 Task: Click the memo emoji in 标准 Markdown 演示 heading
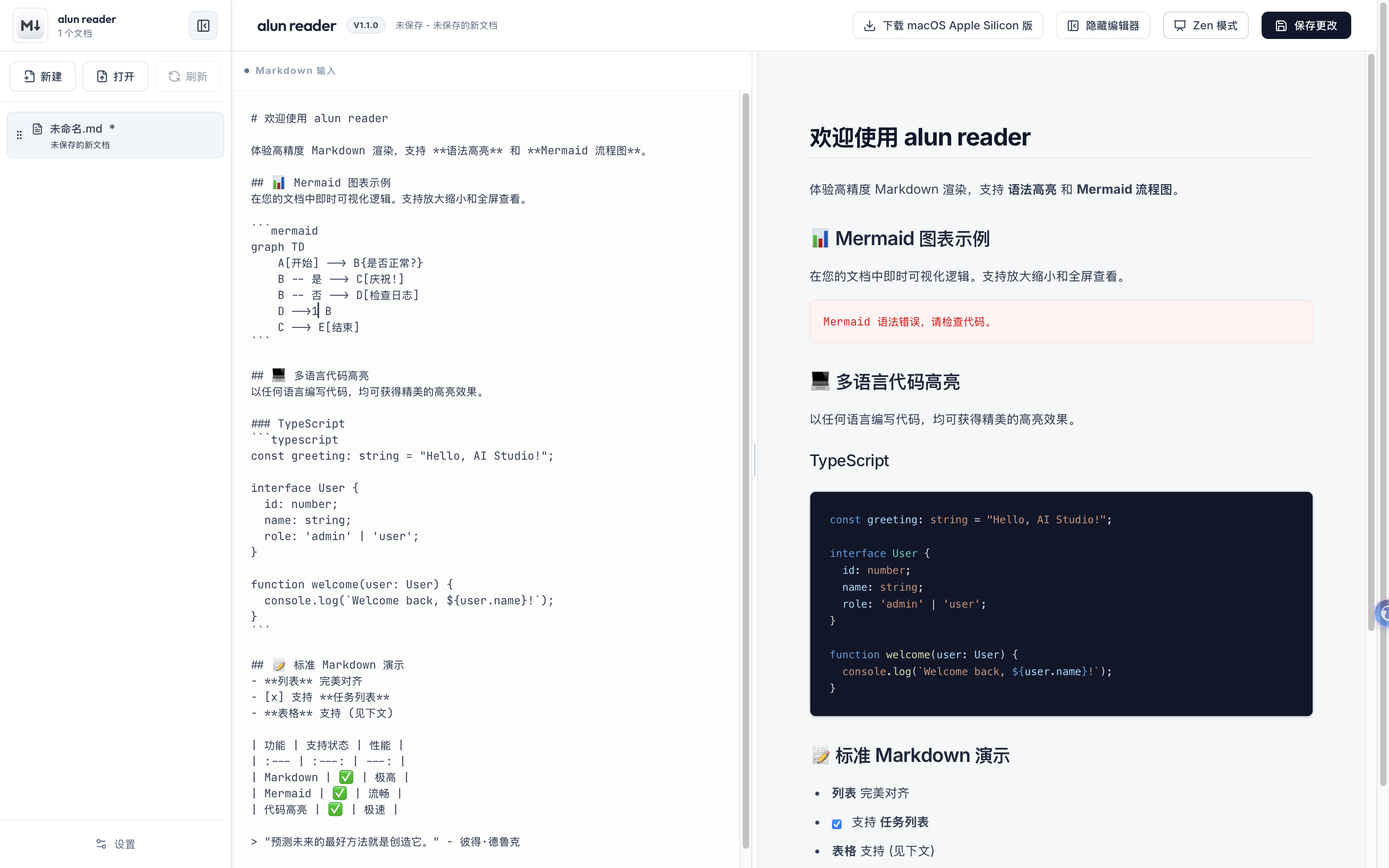[x=820, y=755]
